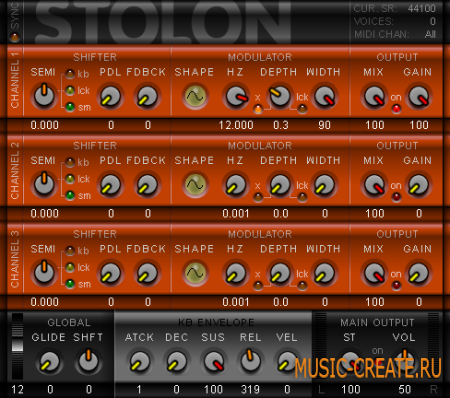This screenshot has width=450, height=398.
Task: Click the Channel 3 modulator SHAPE waveform
Action: pyautogui.click(x=195, y=273)
